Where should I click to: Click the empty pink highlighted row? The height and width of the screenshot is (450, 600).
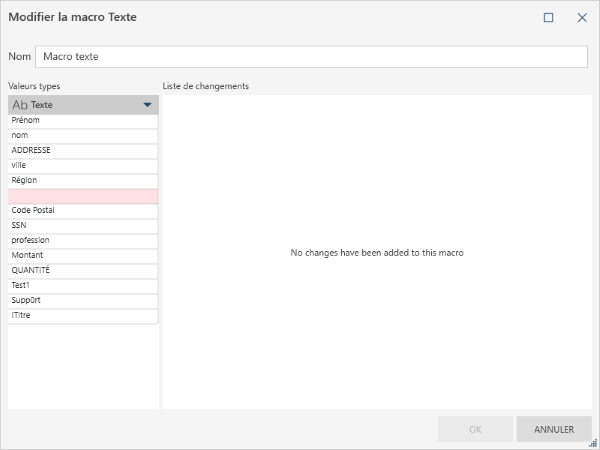(83, 196)
